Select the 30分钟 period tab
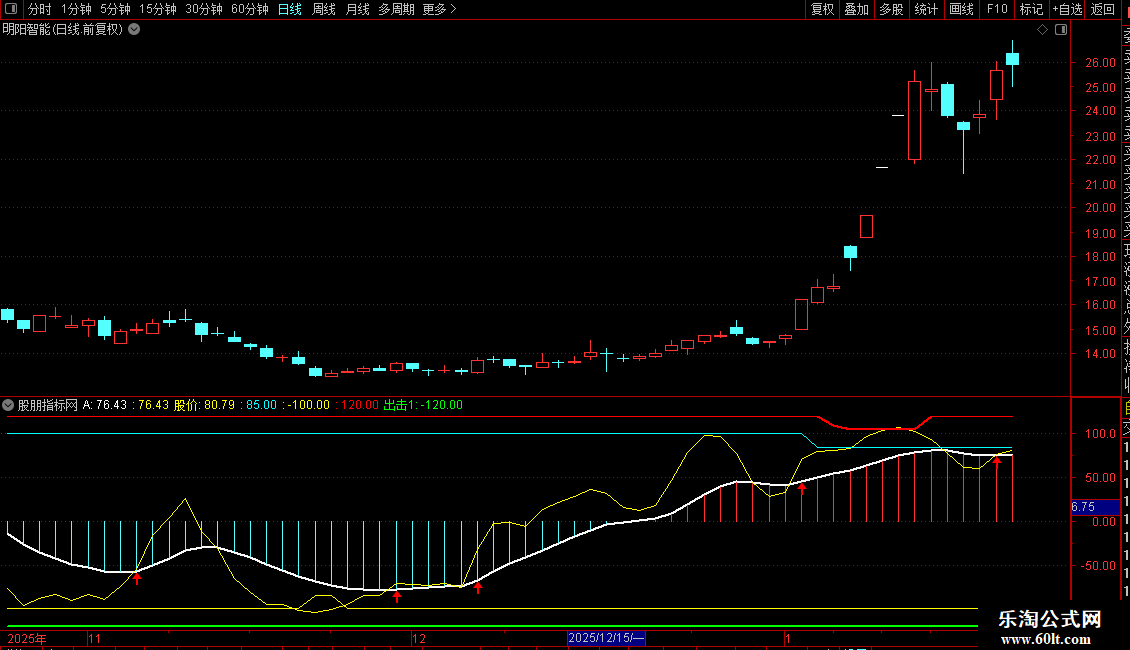 [x=204, y=9]
